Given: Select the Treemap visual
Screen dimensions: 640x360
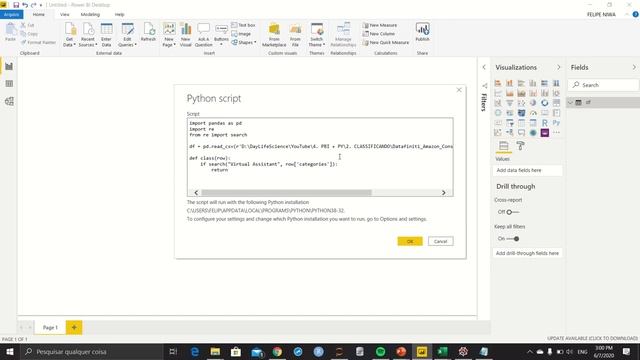Looking at the screenshot, I should point(556,103).
